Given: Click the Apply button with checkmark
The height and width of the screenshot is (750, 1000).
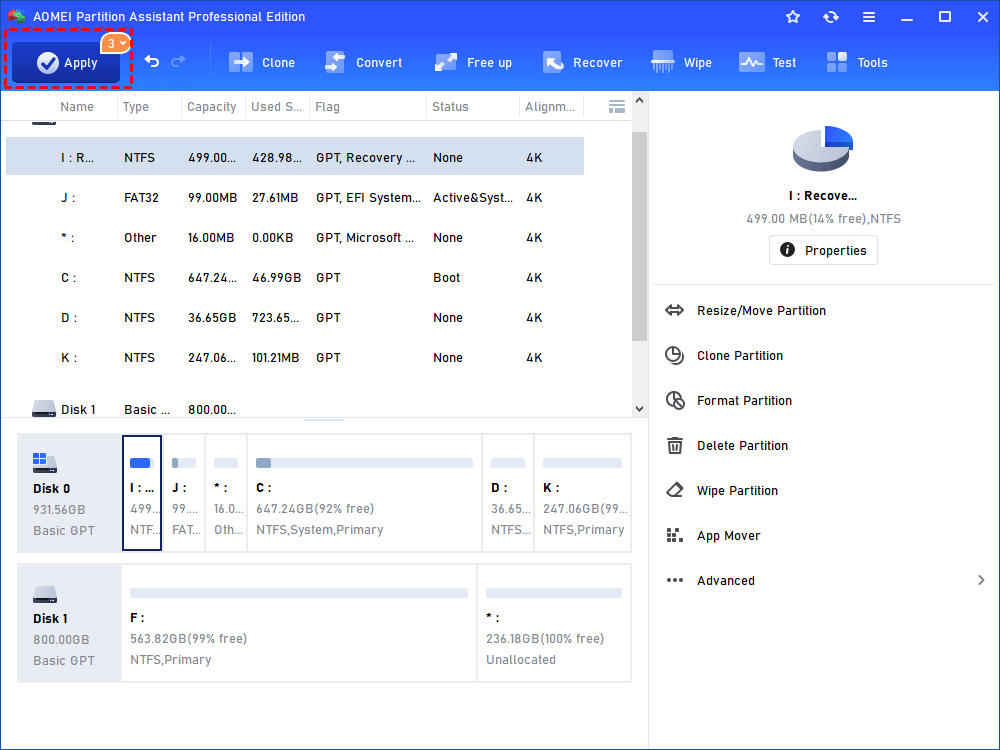Looking at the screenshot, I should click(x=66, y=62).
